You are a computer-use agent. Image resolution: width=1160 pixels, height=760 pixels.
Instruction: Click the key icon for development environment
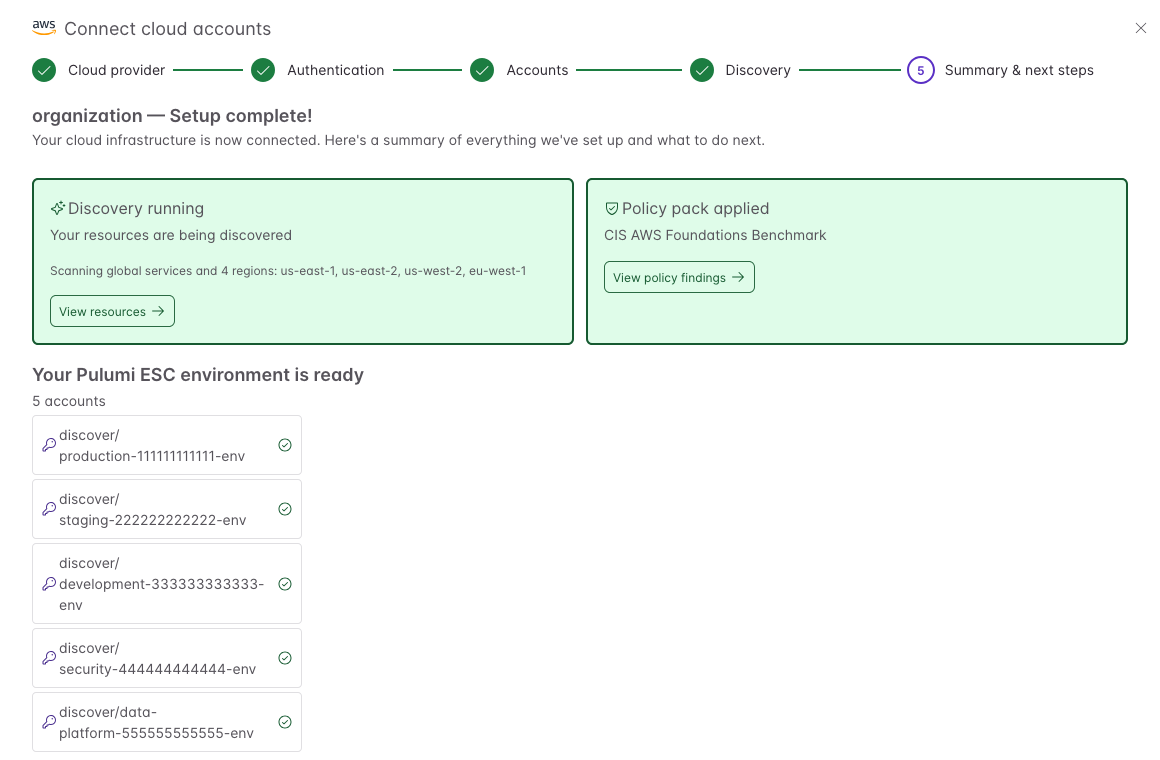coord(49,584)
